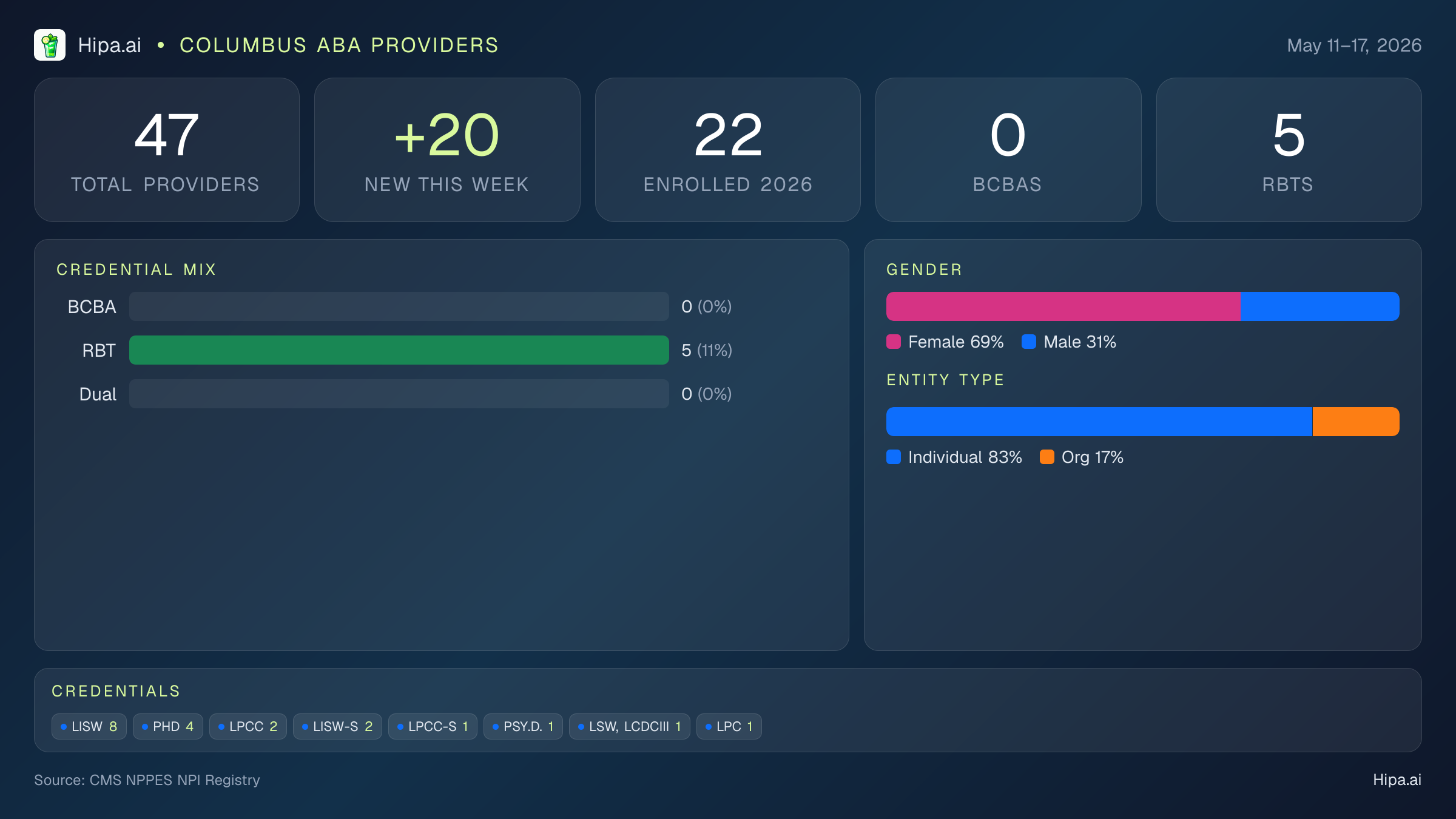Click the green RBT progress bar
The image size is (1456, 819).
coord(399,350)
